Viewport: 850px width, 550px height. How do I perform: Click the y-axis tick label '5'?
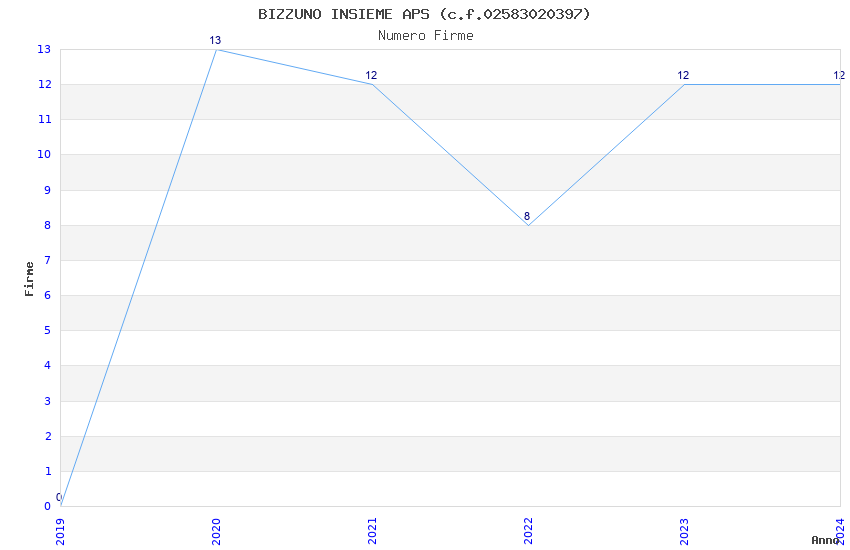click(x=48, y=331)
